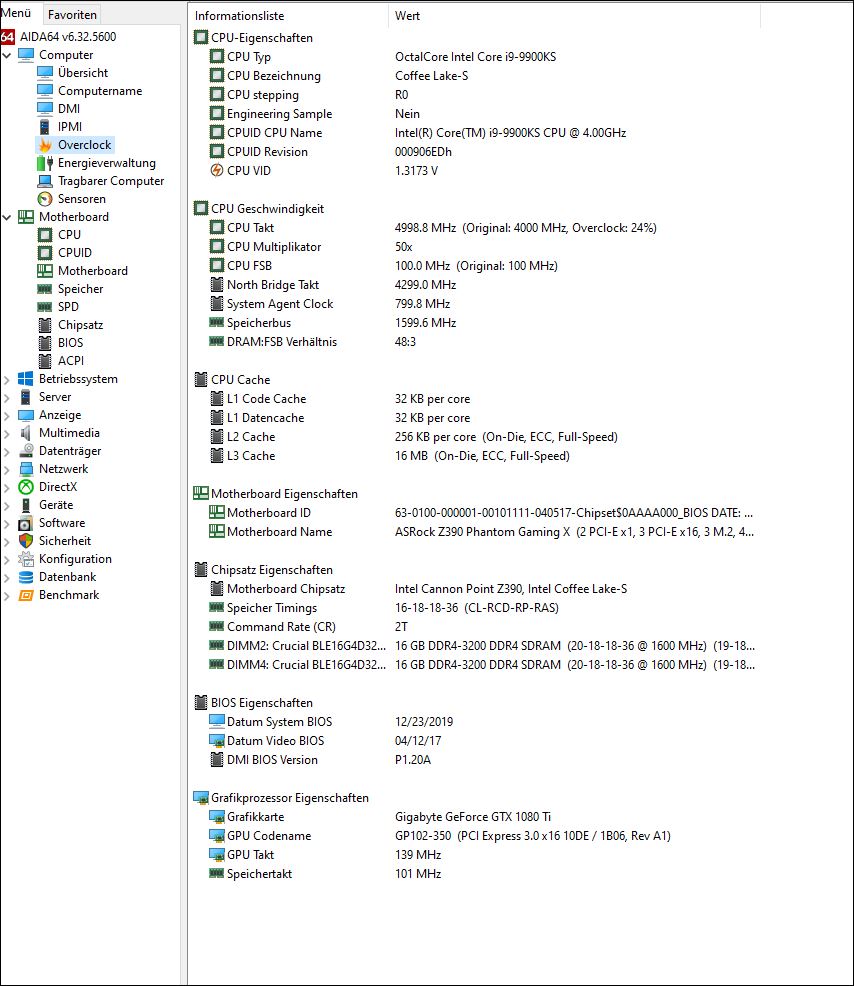This screenshot has height=986, width=854.
Task: Expand the DirectX tree node
Action: click(7, 488)
